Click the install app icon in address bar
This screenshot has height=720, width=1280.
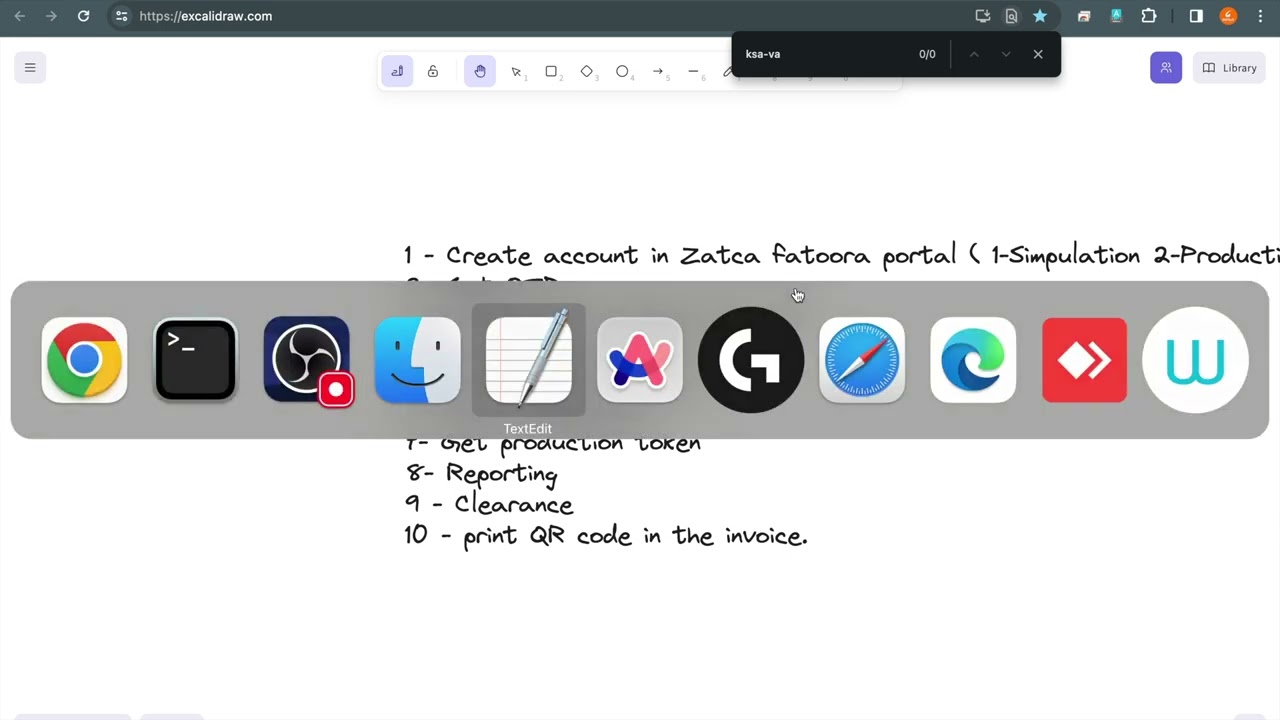coord(983,16)
